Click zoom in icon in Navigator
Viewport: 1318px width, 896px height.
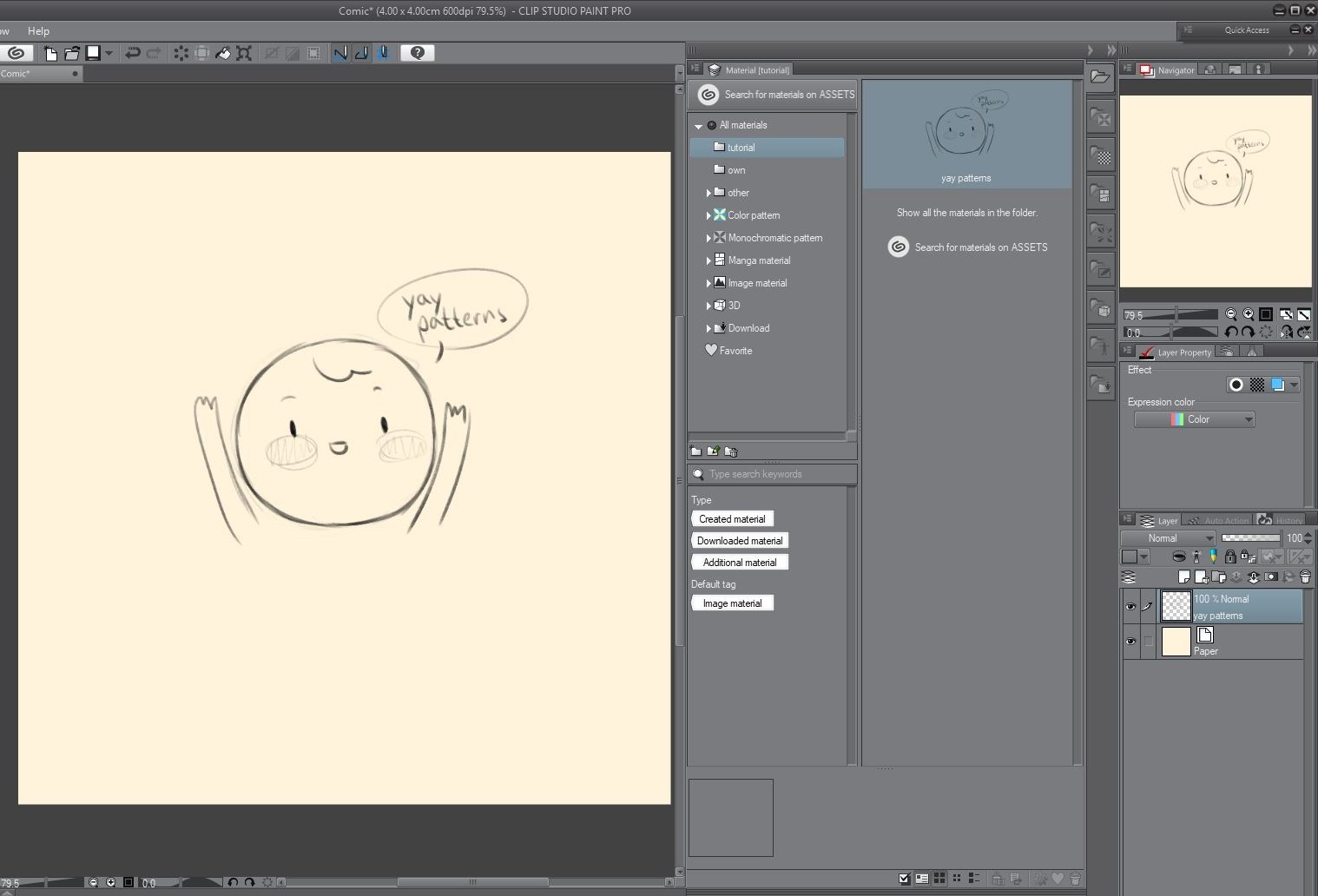click(1248, 314)
